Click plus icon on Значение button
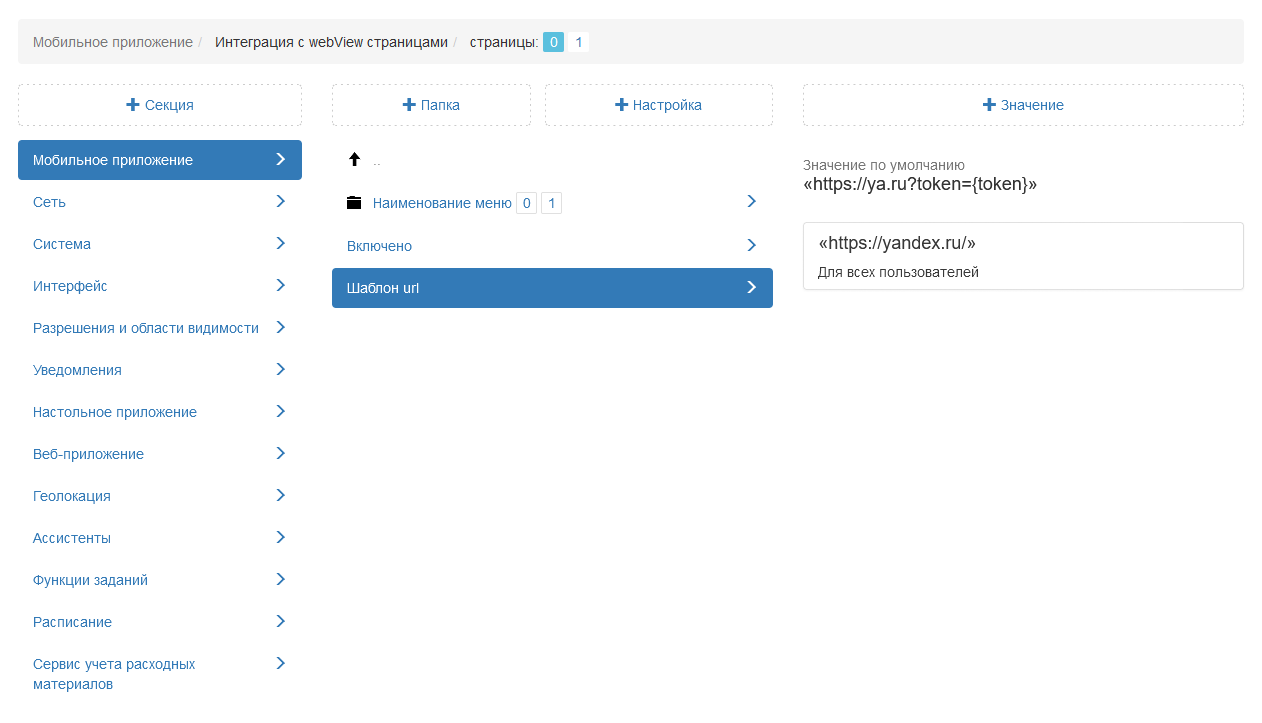Image resolution: width=1262 pixels, height=723 pixels. (989, 105)
